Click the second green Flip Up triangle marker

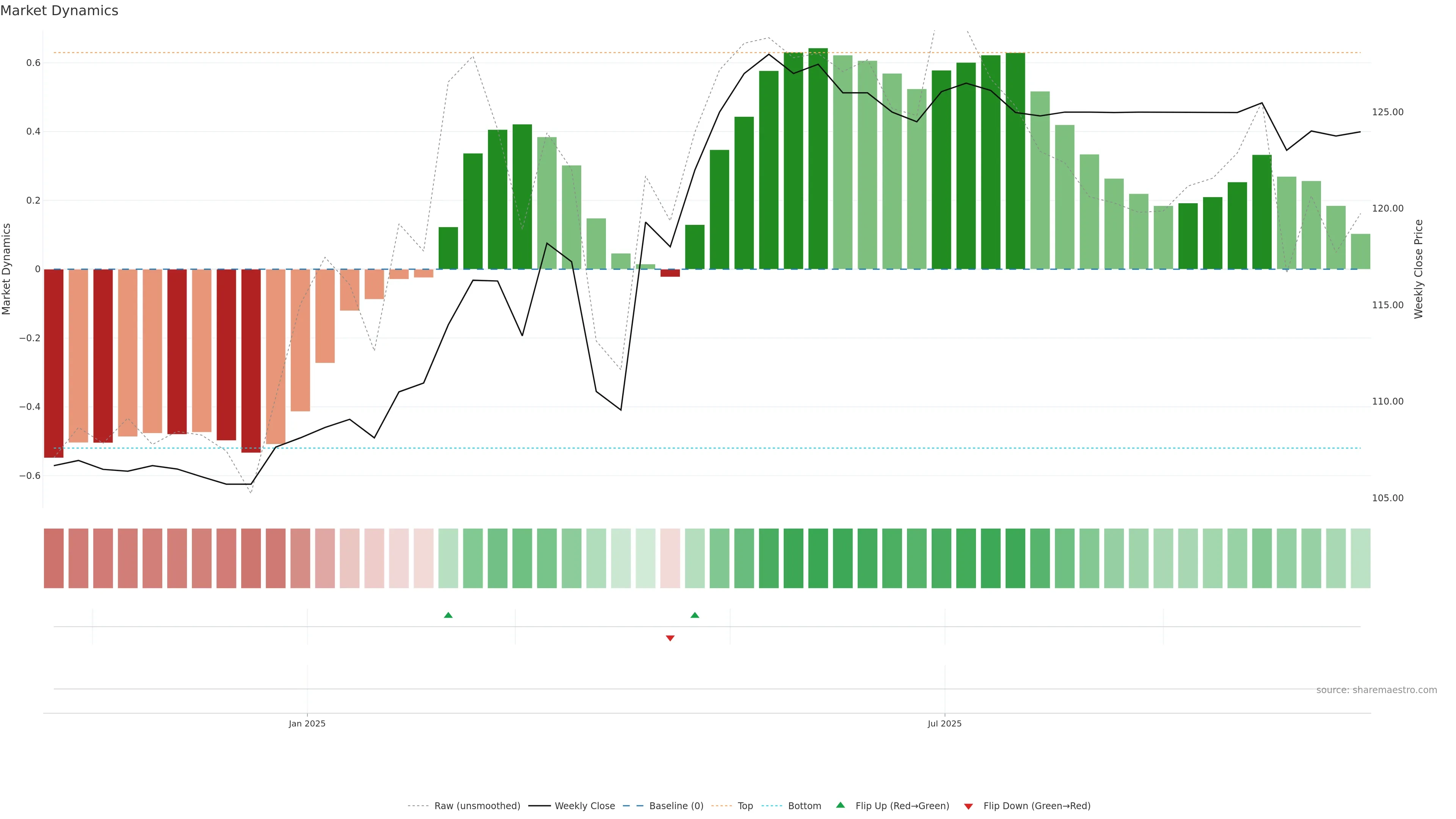click(x=695, y=615)
